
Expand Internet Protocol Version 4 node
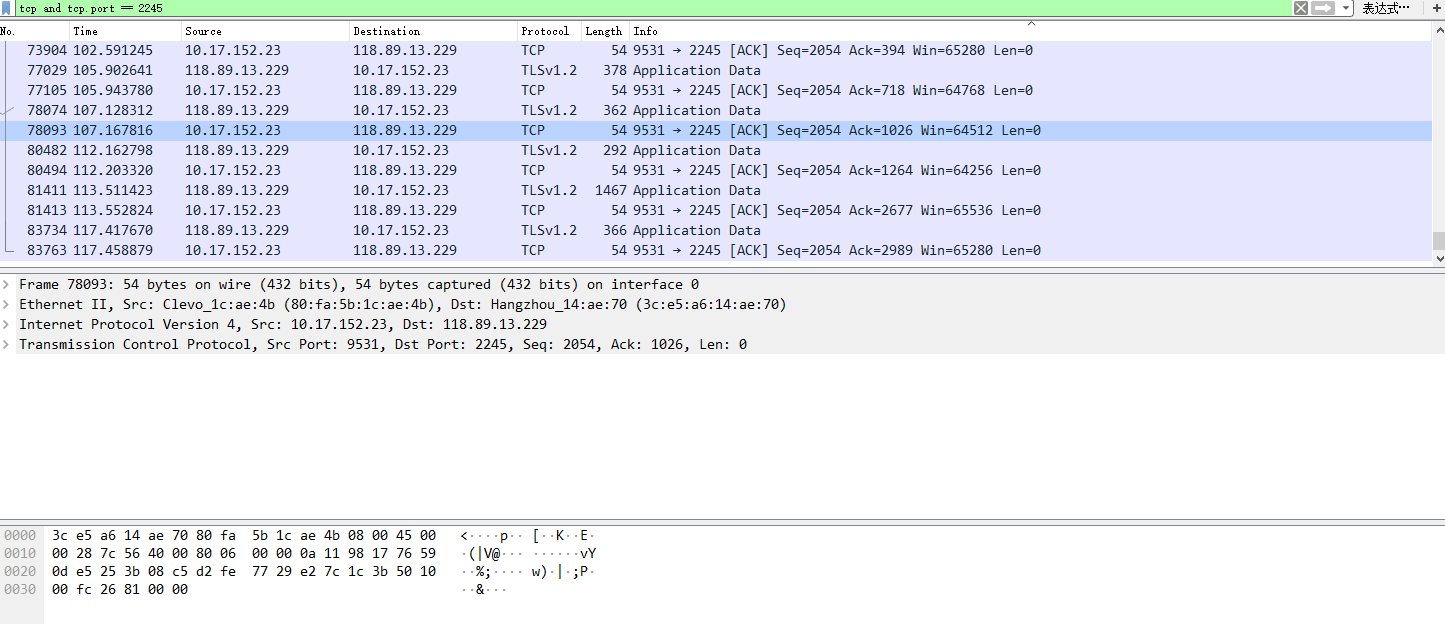(x=8, y=325)
